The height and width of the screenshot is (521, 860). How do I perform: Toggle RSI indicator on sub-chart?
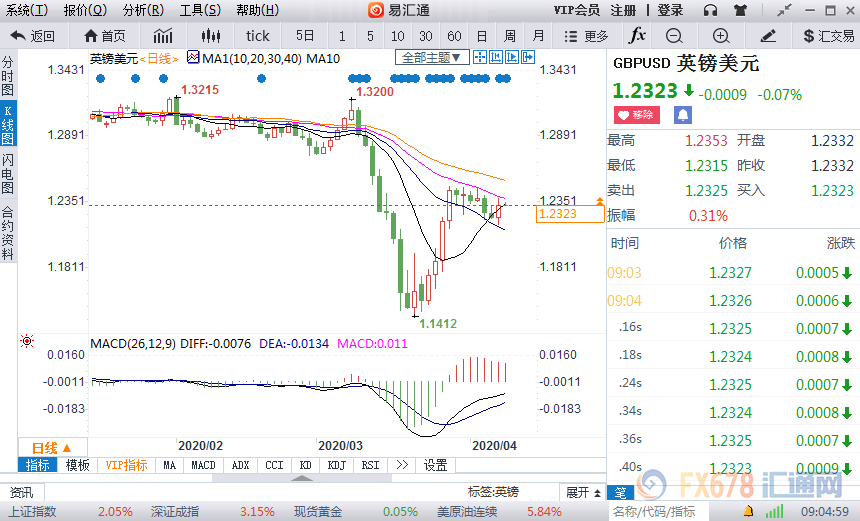pos(369,465)
